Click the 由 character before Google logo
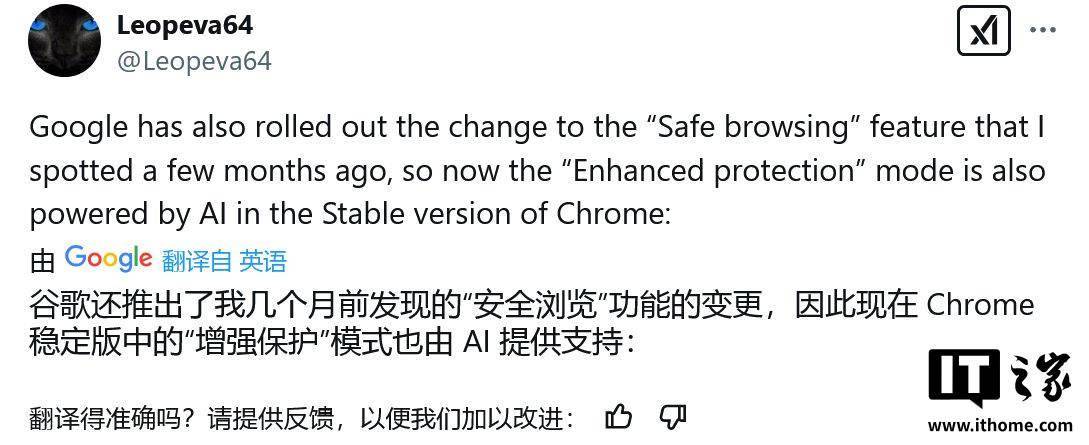The height and width of the screenshot is (445, 1089). pos(42,262)
